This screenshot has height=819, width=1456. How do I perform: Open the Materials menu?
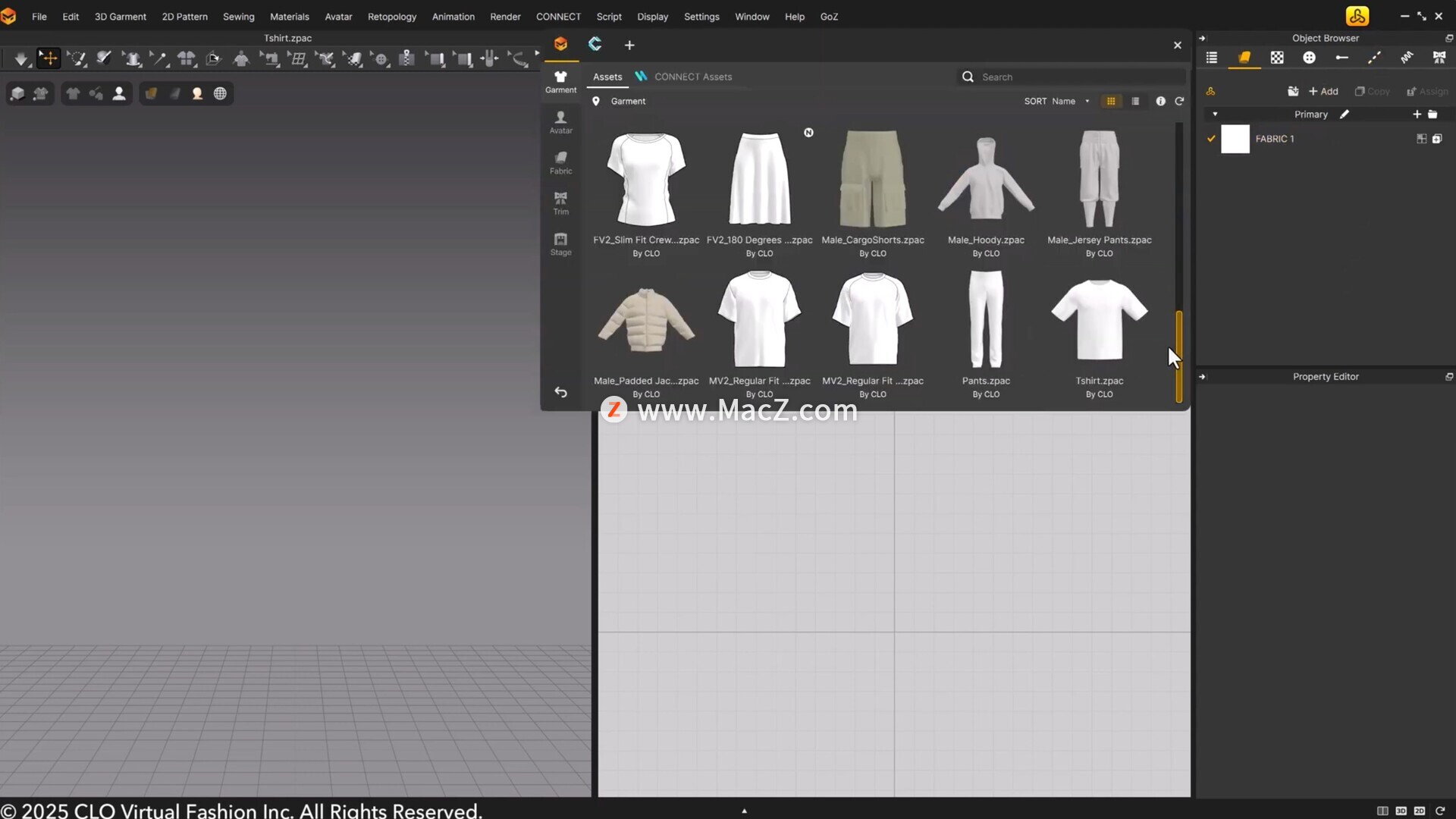(289, 16)
